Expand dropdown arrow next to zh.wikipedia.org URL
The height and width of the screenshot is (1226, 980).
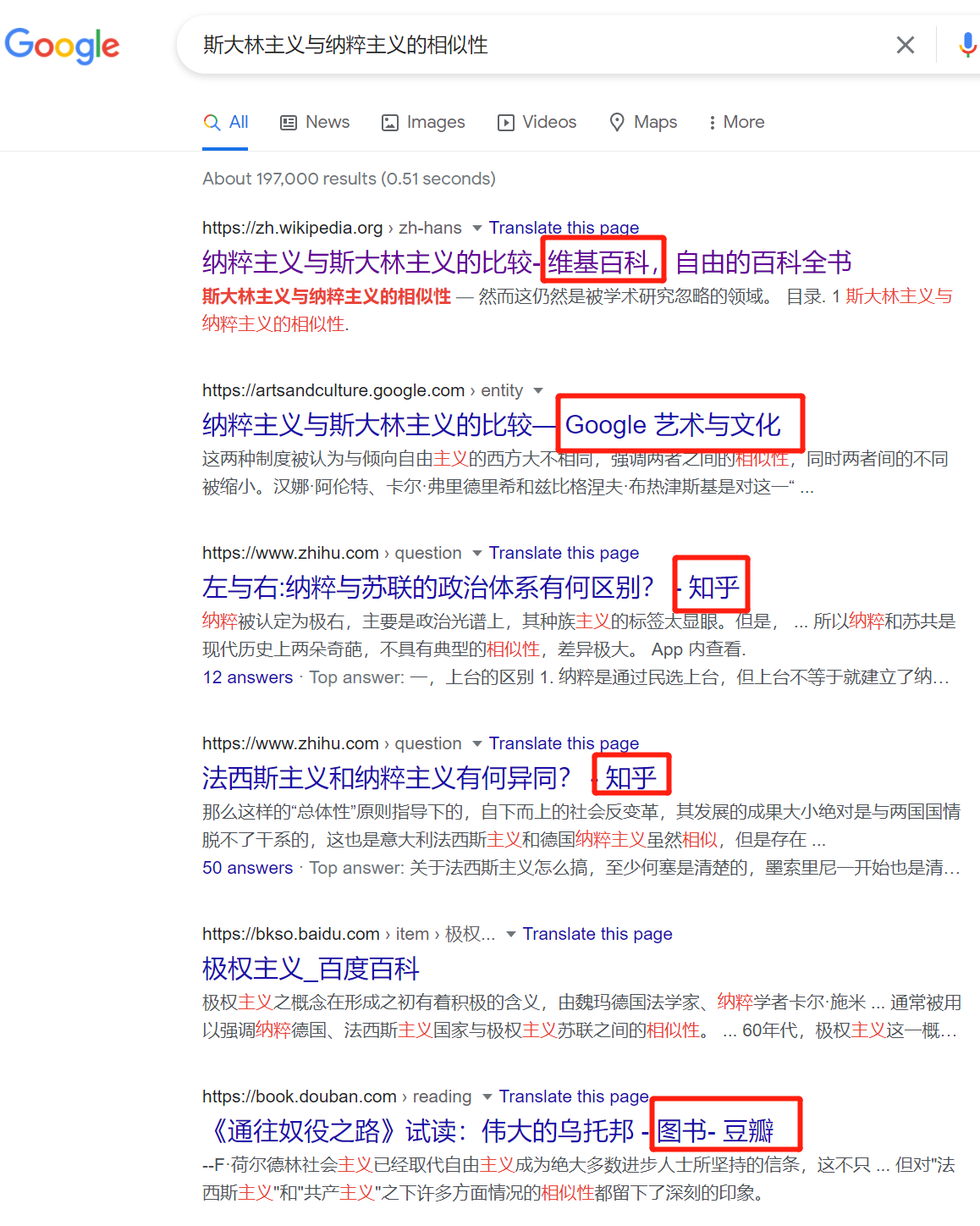point(476,228)
